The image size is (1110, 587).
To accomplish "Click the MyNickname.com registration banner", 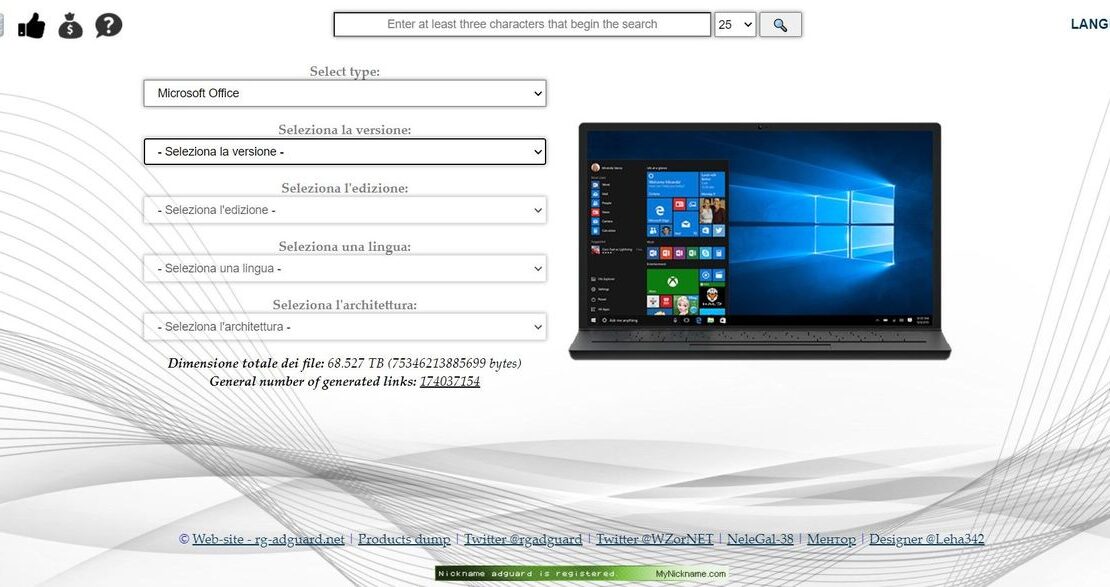I will pos(581,574).
